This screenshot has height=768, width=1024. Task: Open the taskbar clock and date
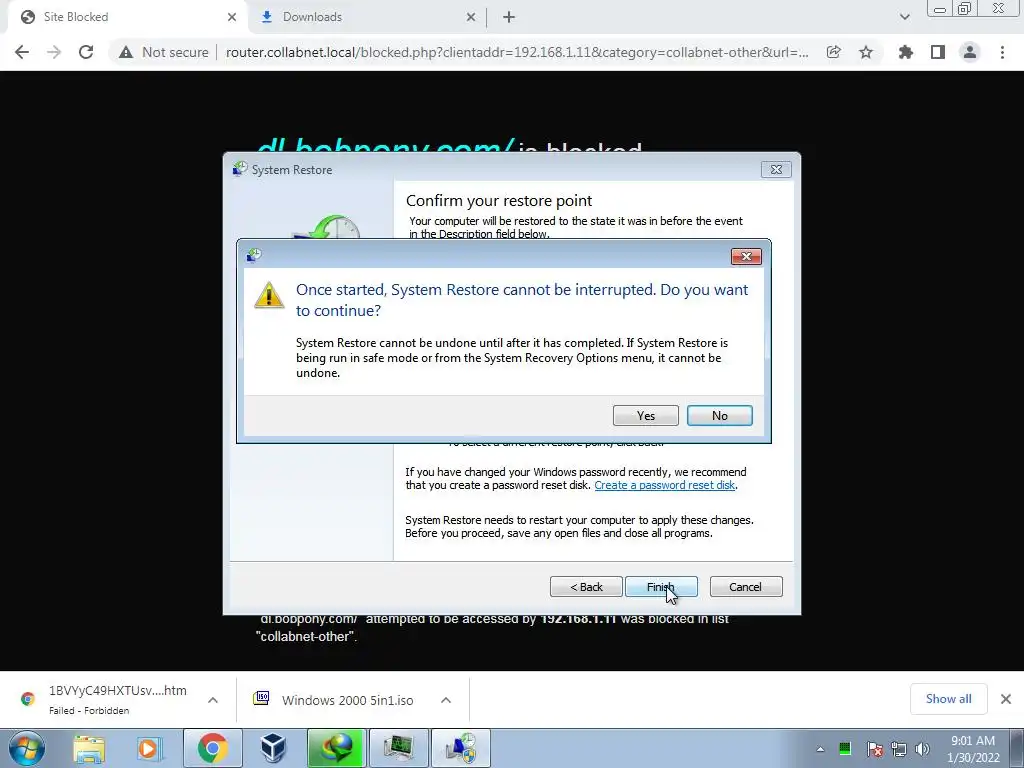click(973, 749)
